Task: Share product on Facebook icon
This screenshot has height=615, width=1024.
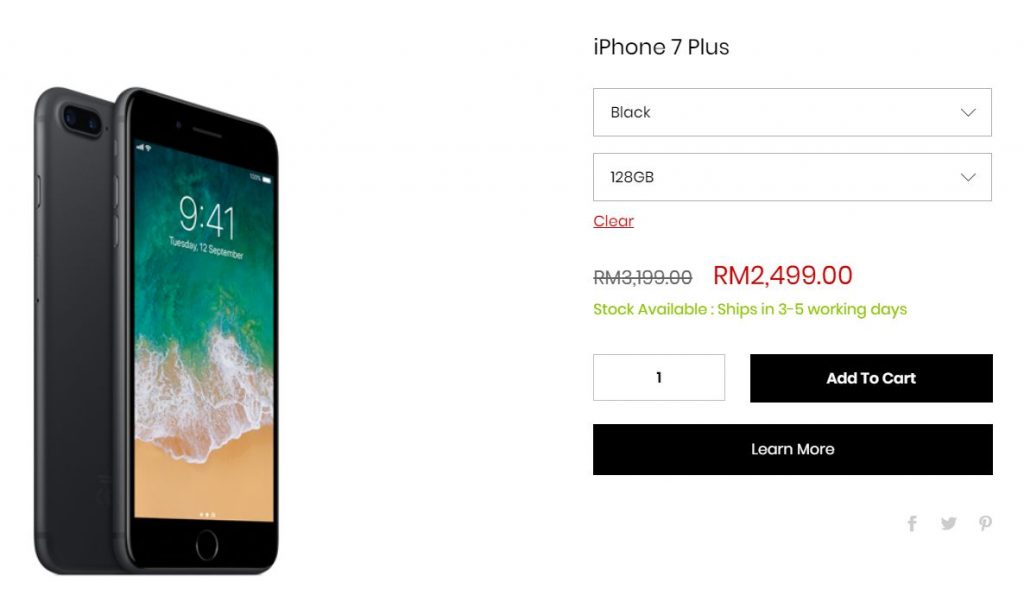Action: 912,523
